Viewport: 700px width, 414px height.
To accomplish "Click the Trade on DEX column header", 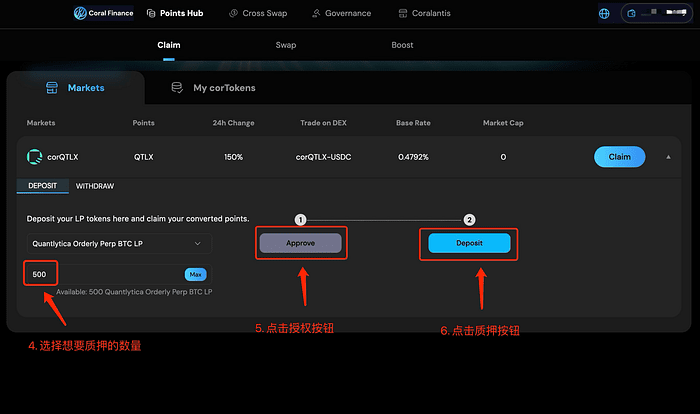I will click(324, 123).
